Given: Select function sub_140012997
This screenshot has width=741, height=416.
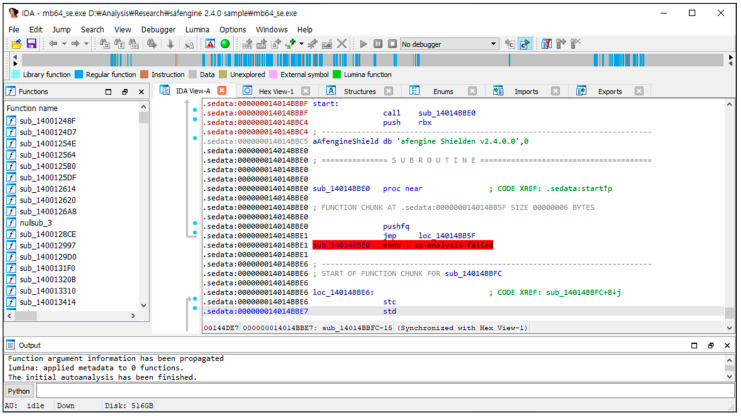Looking at the screenshot, I should click(47, 246).
